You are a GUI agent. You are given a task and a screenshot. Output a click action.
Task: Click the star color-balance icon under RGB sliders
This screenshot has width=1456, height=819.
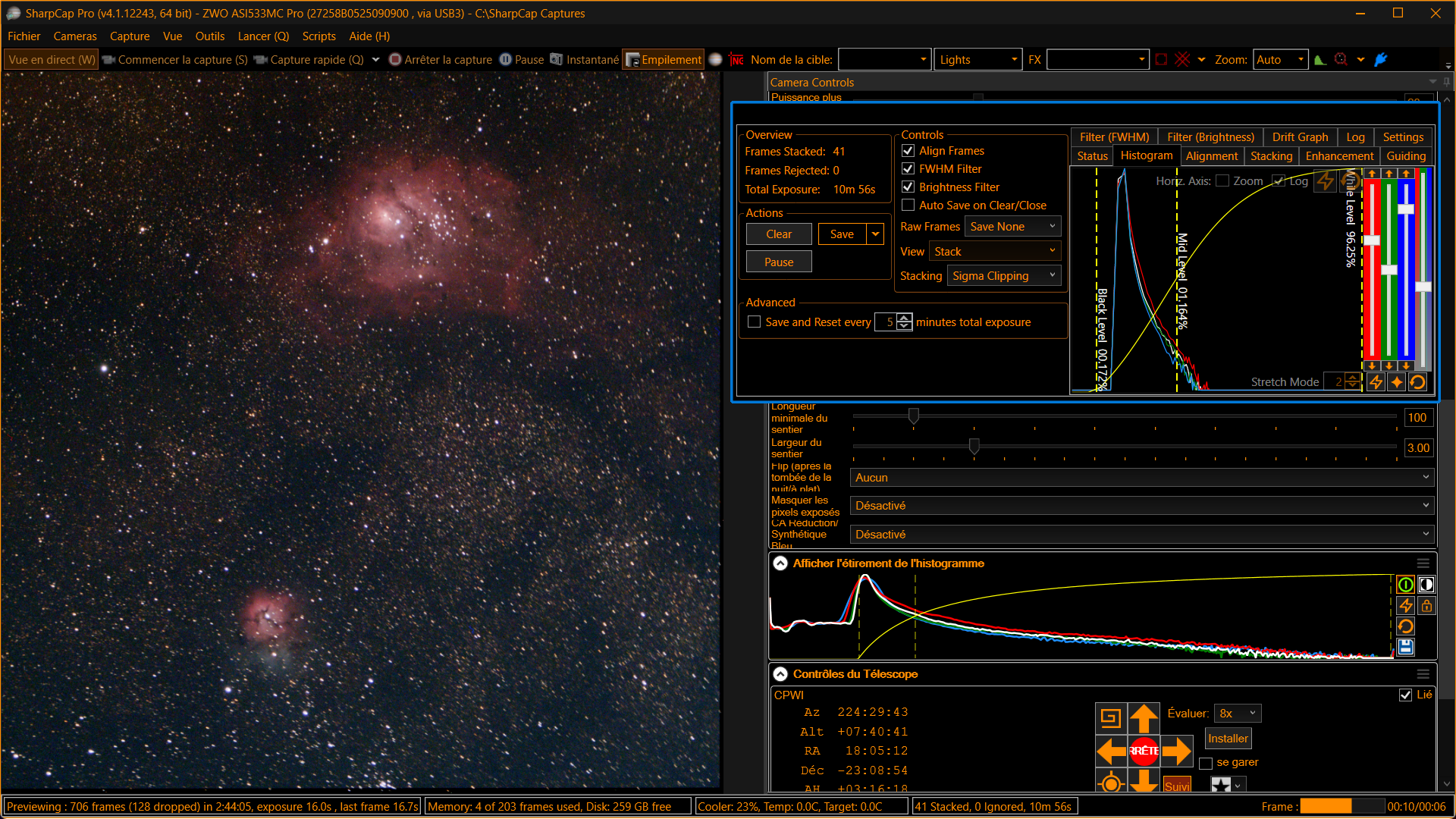coord(1396,382)
